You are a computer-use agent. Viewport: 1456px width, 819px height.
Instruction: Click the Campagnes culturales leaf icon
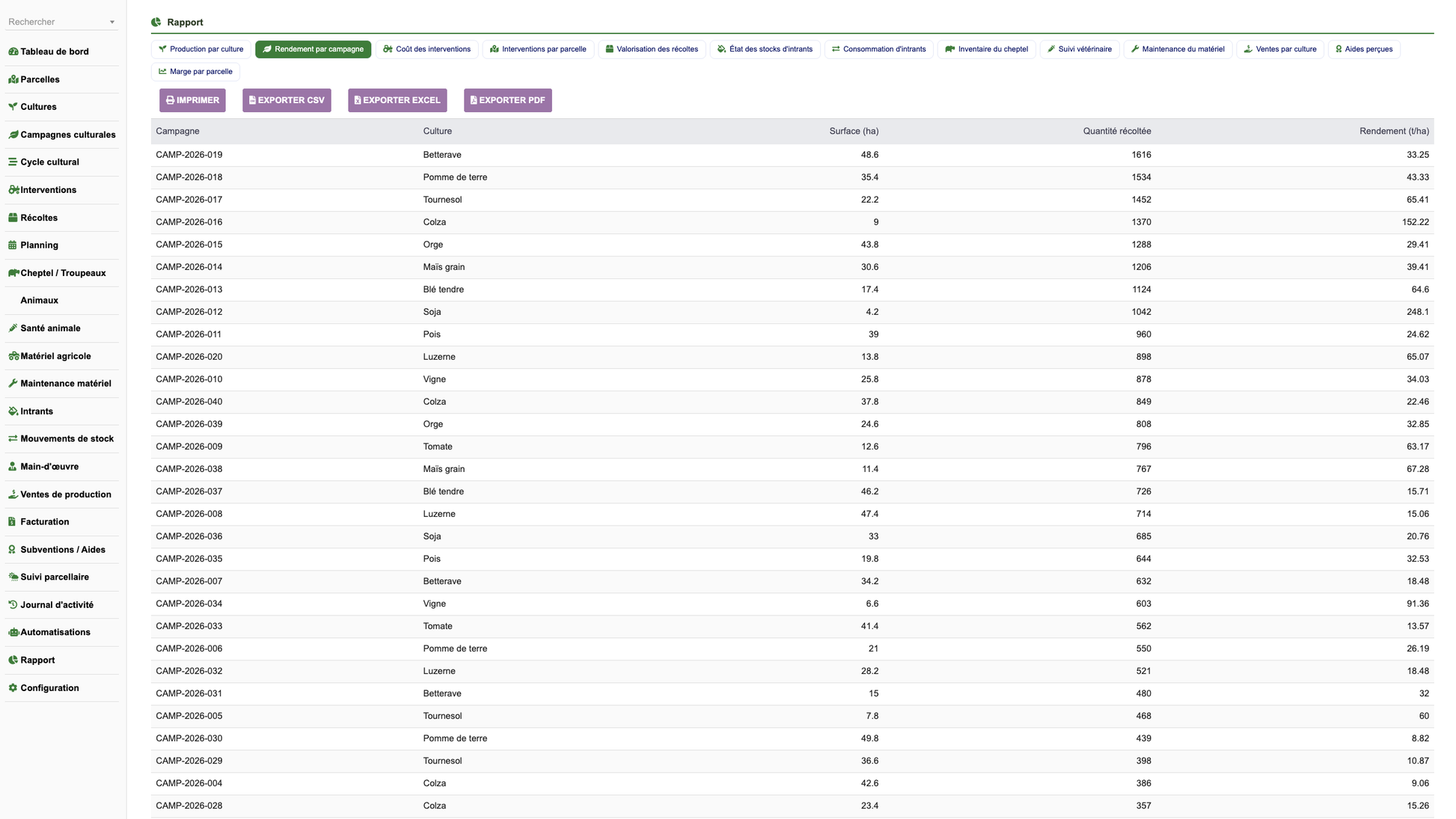(x=13, y=135)
